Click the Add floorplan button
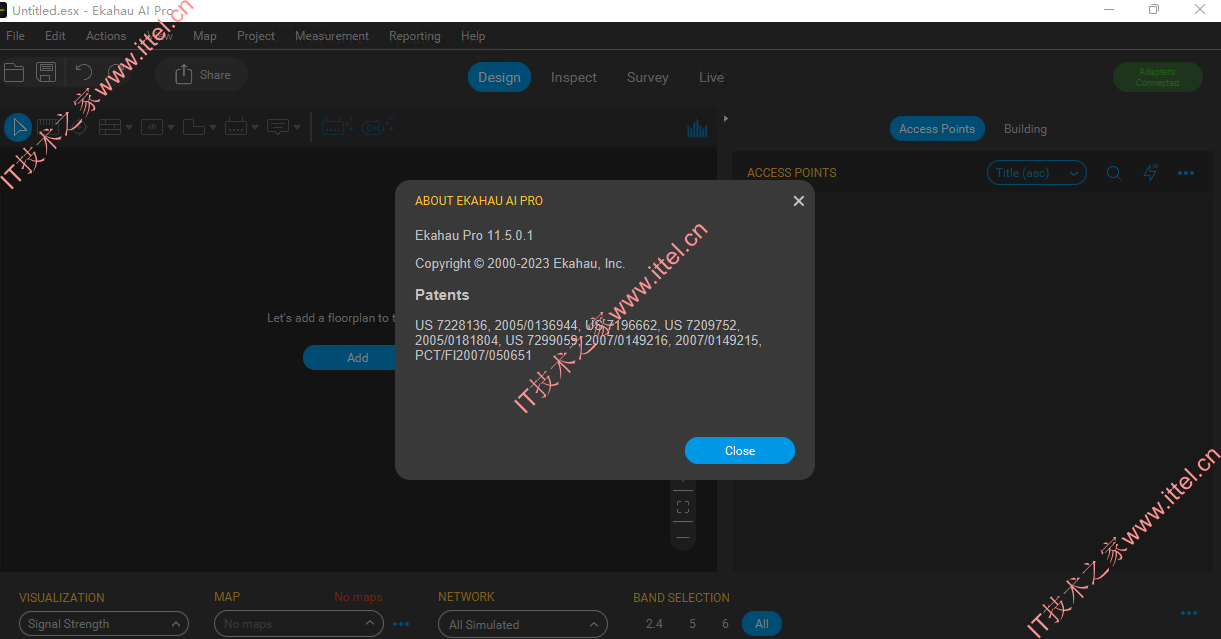Image resolution: width=1221 pixels, height=639 pixels. click(x=357, y=357)
